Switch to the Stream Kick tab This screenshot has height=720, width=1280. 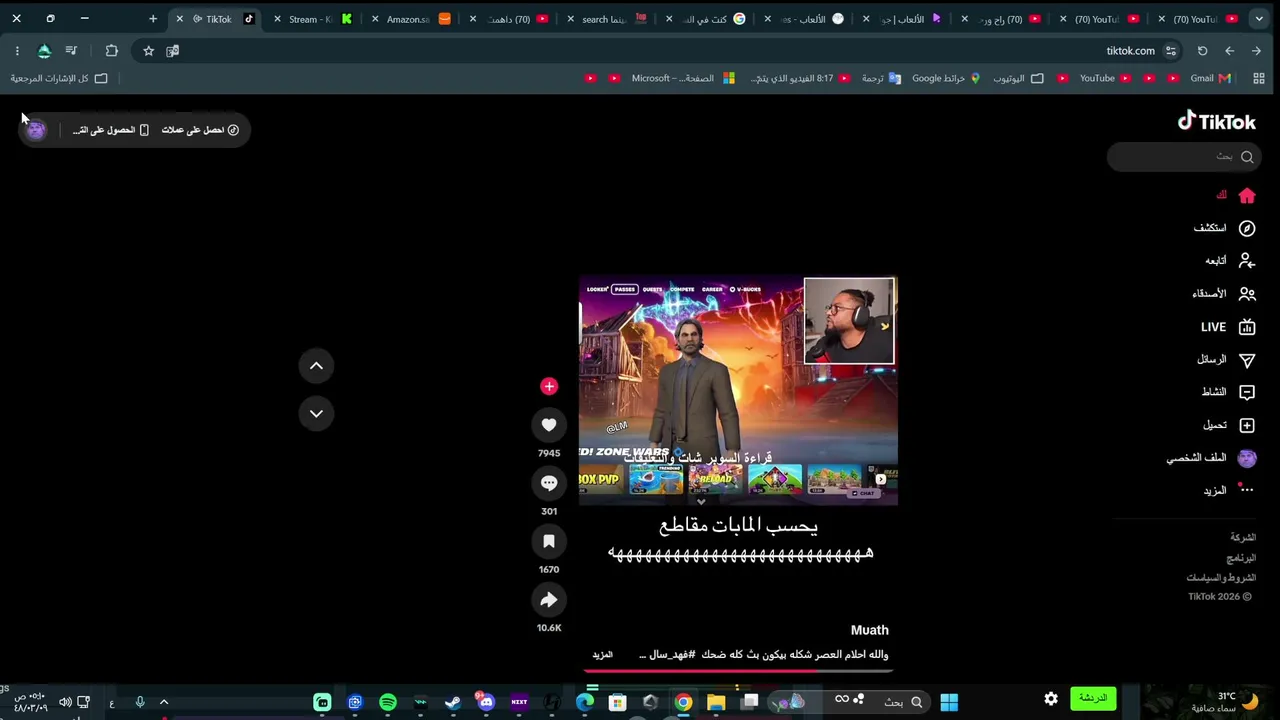point(315,19)
